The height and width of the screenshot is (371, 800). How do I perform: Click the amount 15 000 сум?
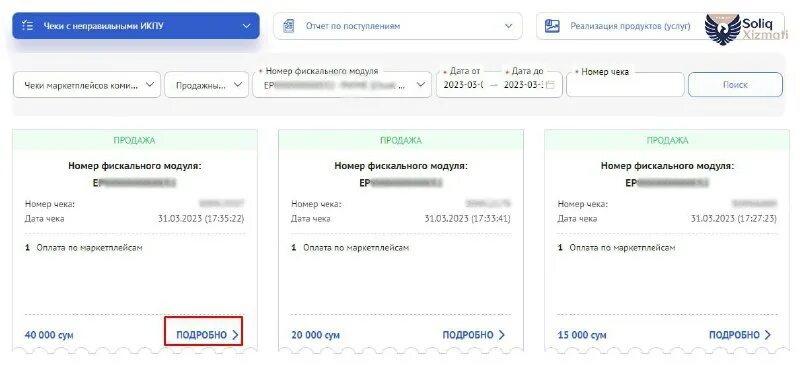582,335
